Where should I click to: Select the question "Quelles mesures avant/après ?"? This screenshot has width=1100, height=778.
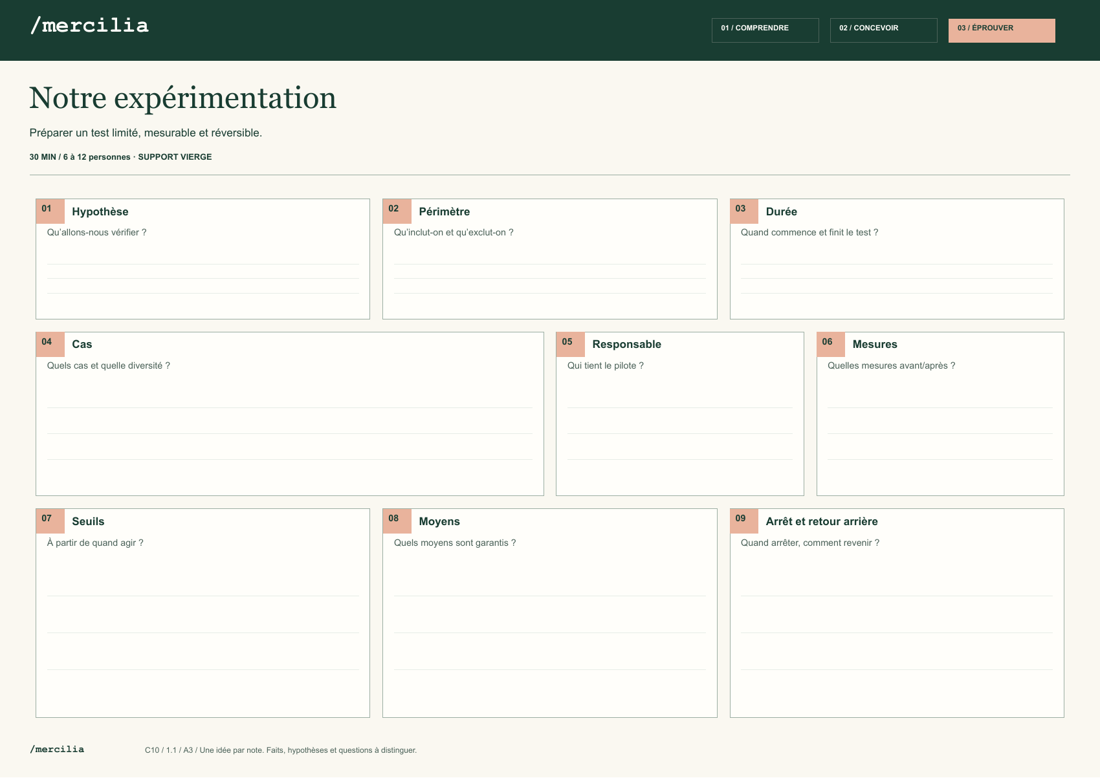[891, 365]
